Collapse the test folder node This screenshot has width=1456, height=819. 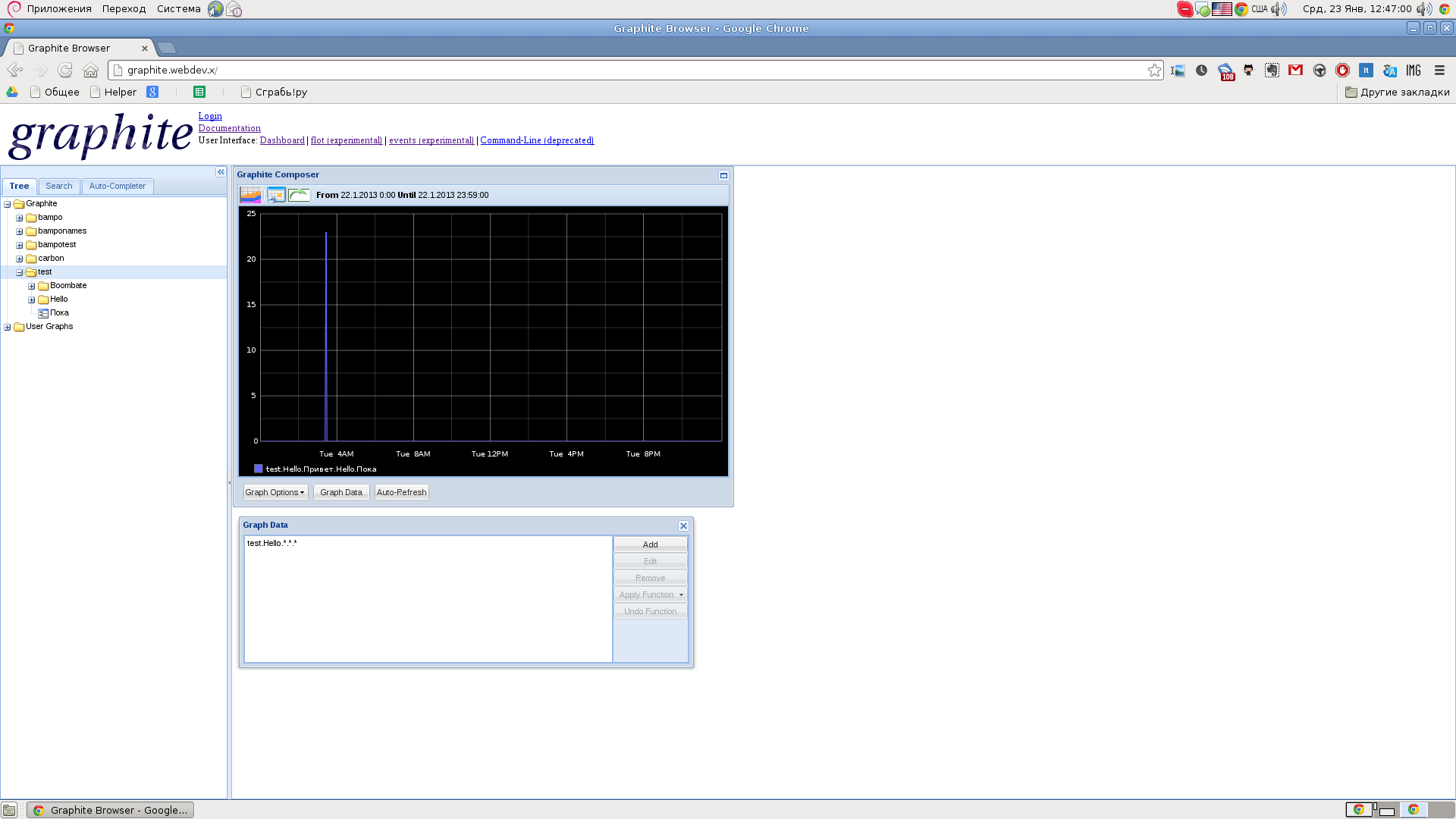pos(20,272)
